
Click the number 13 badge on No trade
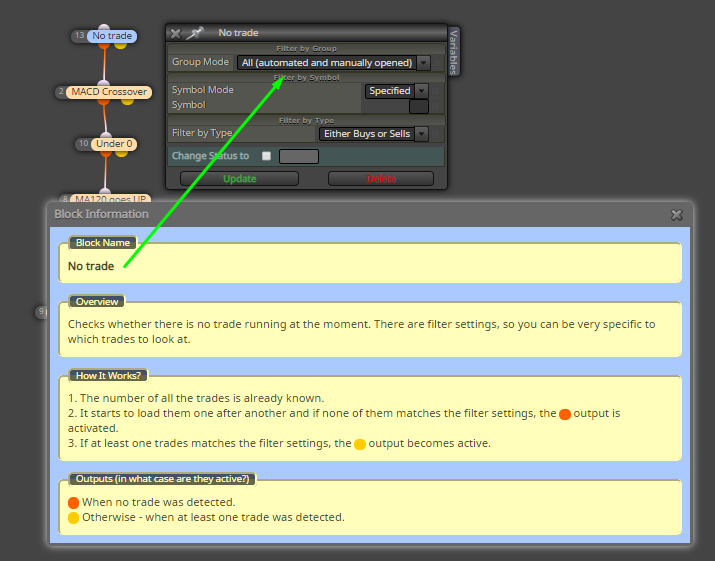coord(80,36)
